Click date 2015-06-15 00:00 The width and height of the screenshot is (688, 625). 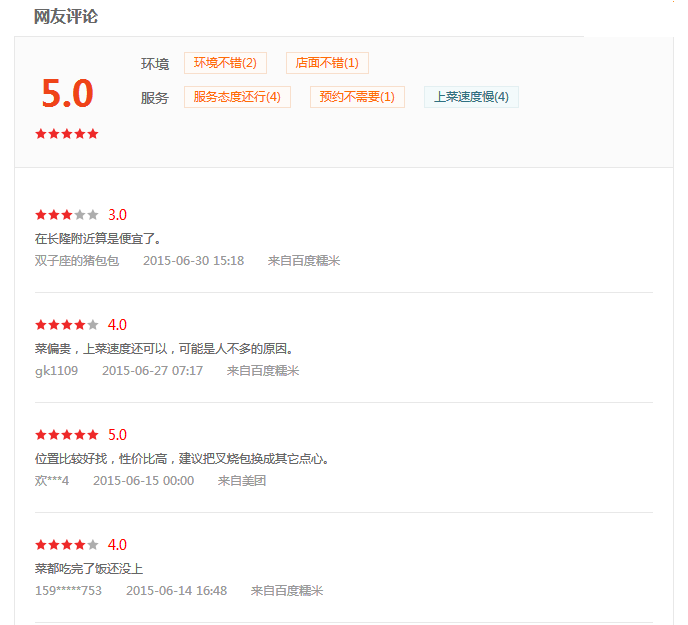tap(143, 481)
